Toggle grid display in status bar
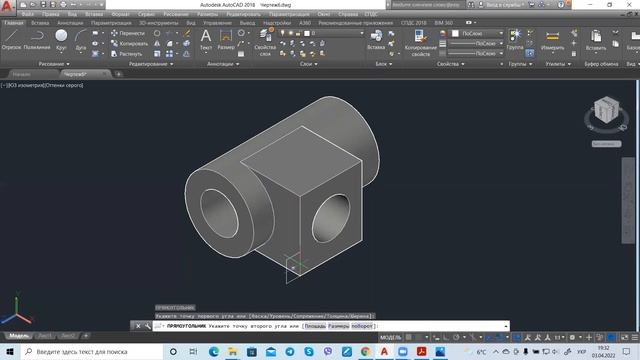Image resolution: width=640 pixels, height=360 pixels. tap(409, 337)
